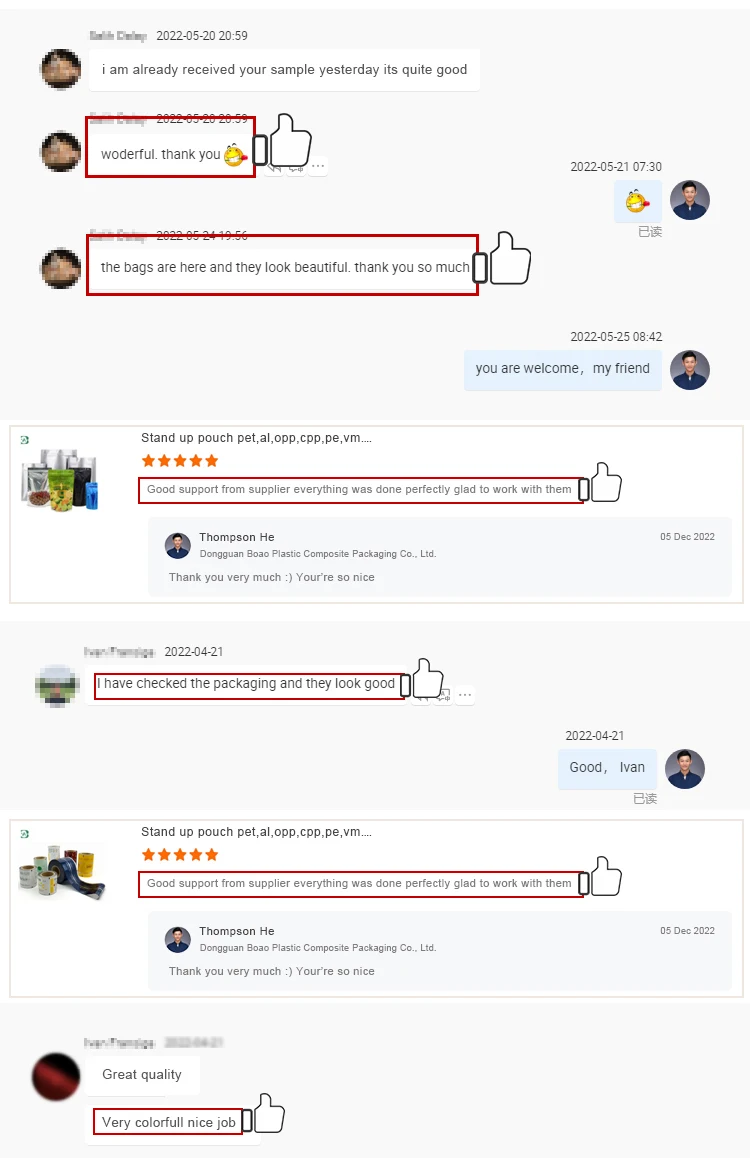750x1158 pixels.
Task: Click the emoji sent on 2022-05-21 07:30
Action: (x=637, y=201)
